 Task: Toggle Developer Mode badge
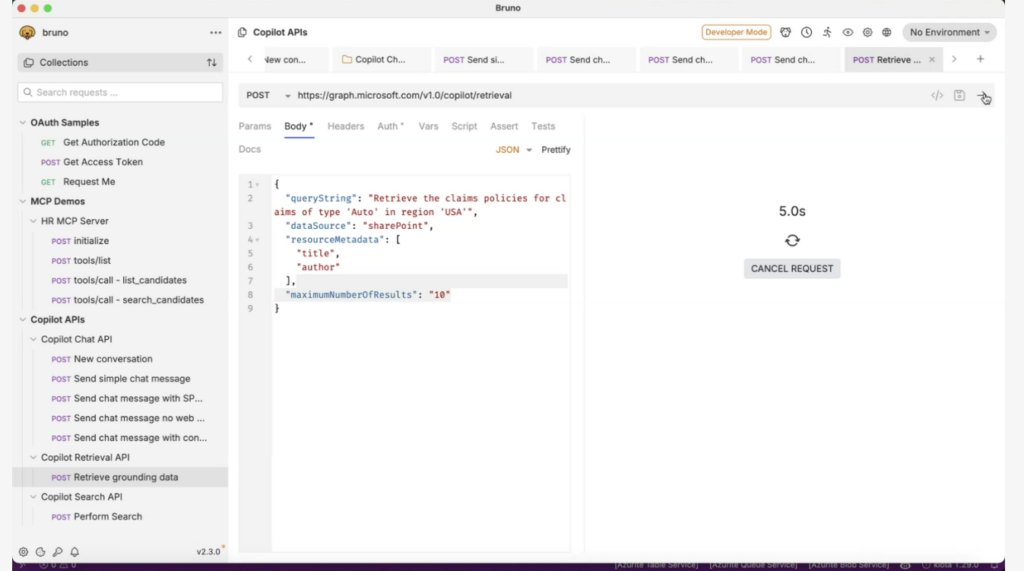click(736, 32)
